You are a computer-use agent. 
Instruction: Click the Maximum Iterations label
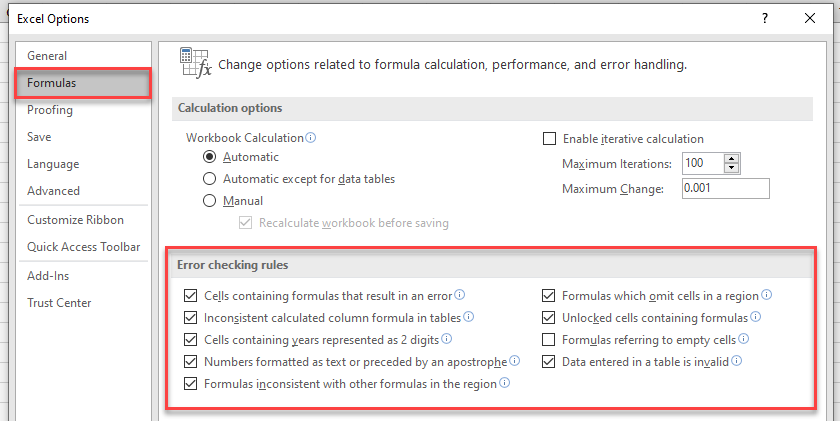[617, 164]
